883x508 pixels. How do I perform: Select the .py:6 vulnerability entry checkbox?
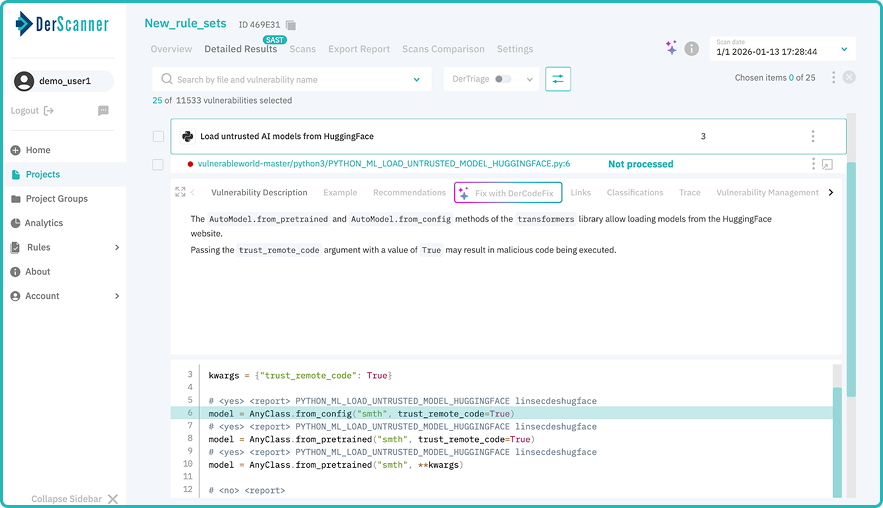click(158, 164)
